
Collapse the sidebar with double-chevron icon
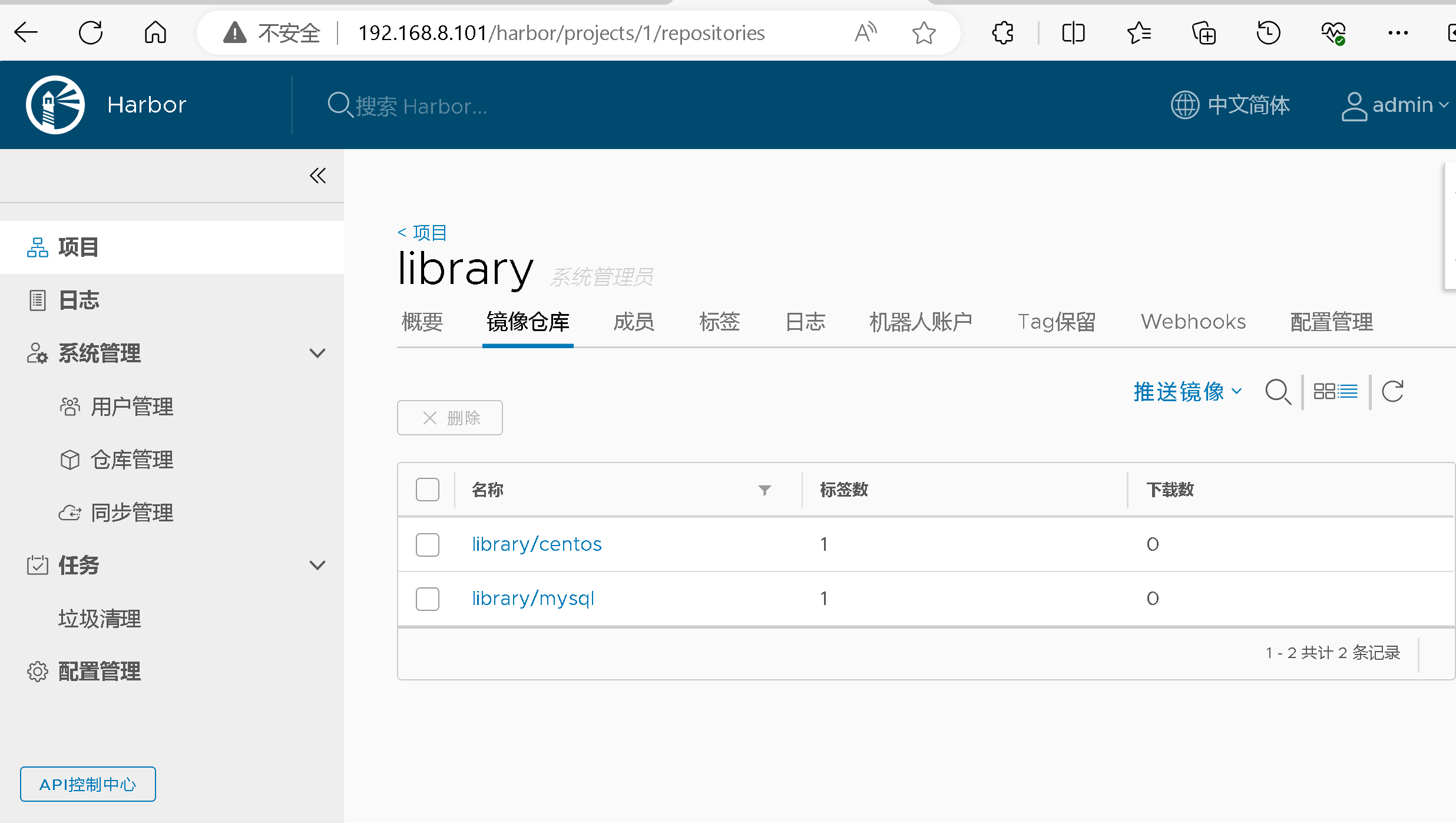[x=317, y=176]
